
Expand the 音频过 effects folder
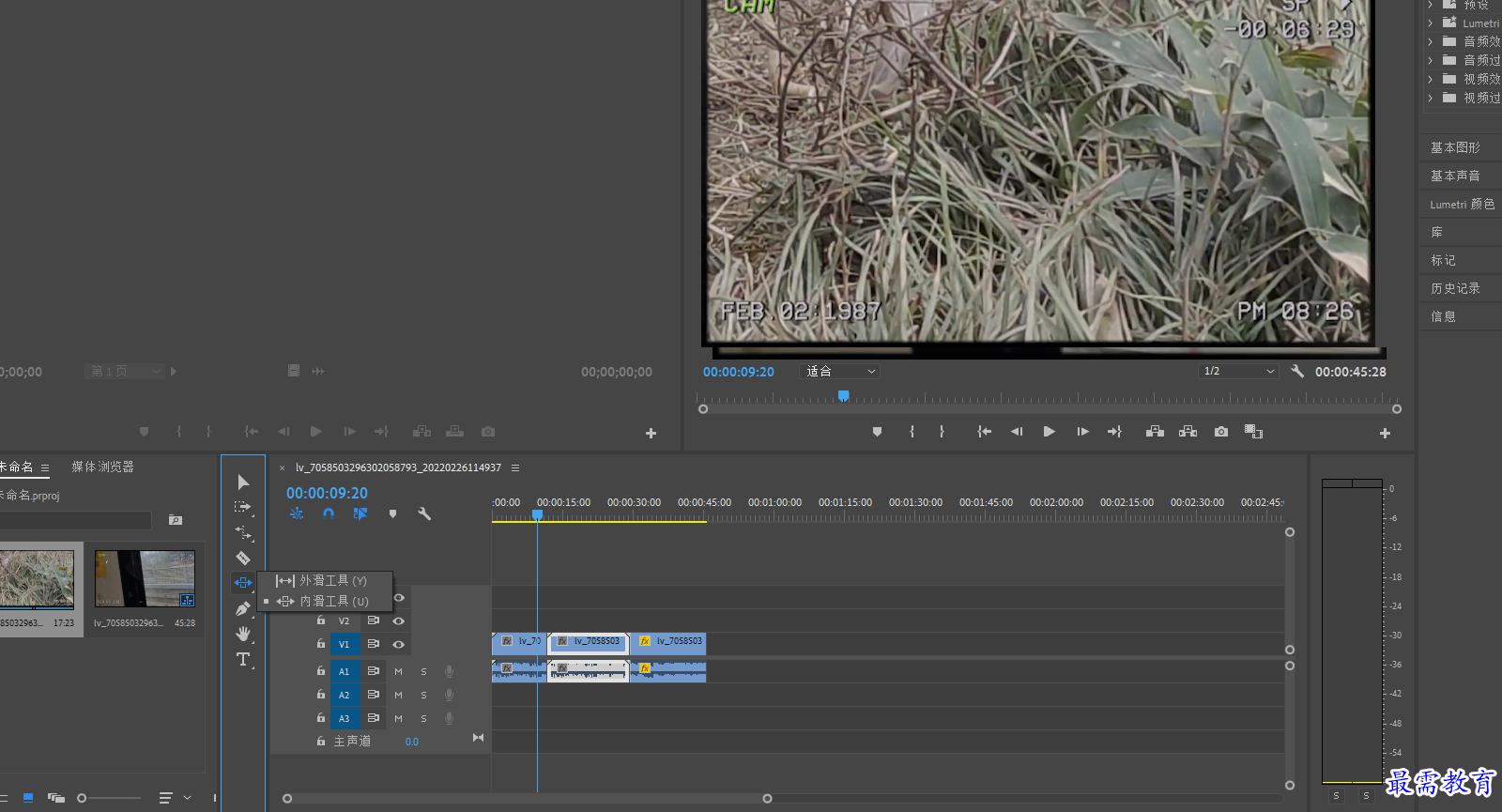[x=1430, y=60]
